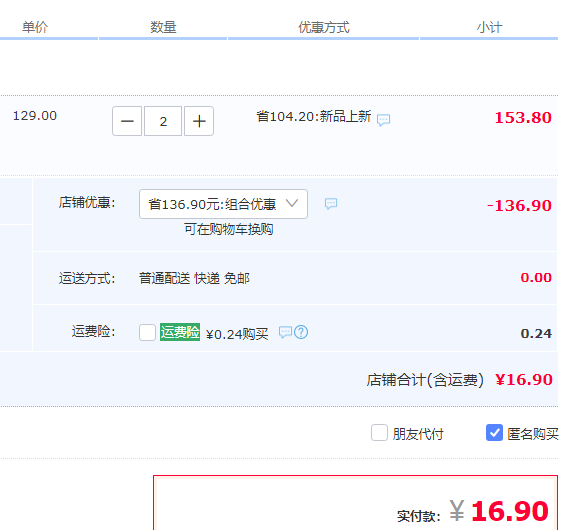Viewport: 566px width, 530px height.
Task: Click the green 运费险 badge
Action: (180, 332)
